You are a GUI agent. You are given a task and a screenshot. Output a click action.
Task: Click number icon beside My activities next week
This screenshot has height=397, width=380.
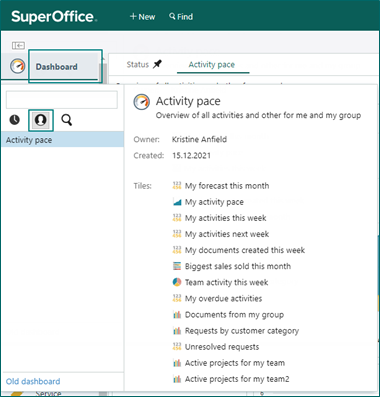[x=177, y=234]
